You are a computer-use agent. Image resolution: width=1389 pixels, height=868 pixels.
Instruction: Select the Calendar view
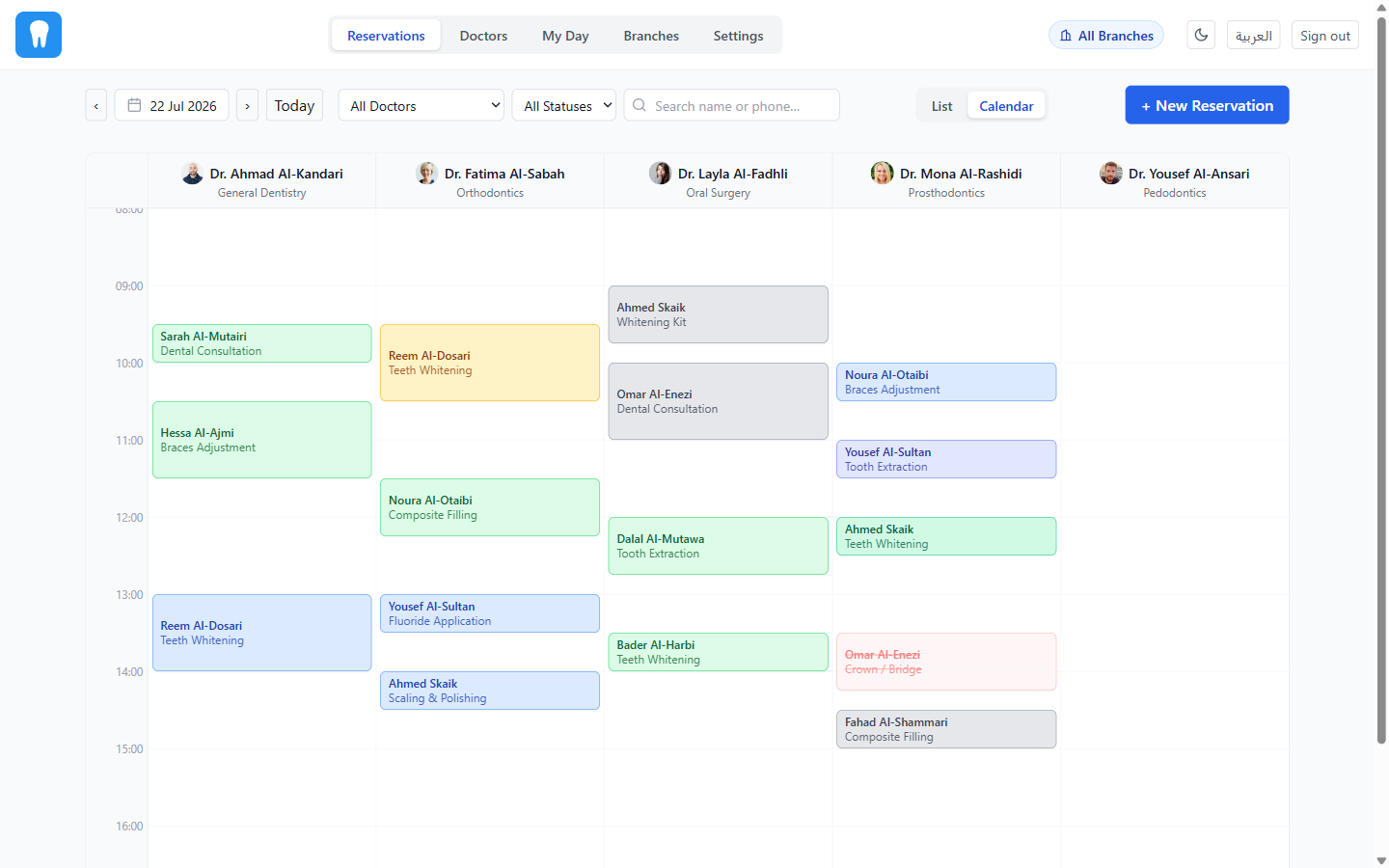tap(1006, 105)
